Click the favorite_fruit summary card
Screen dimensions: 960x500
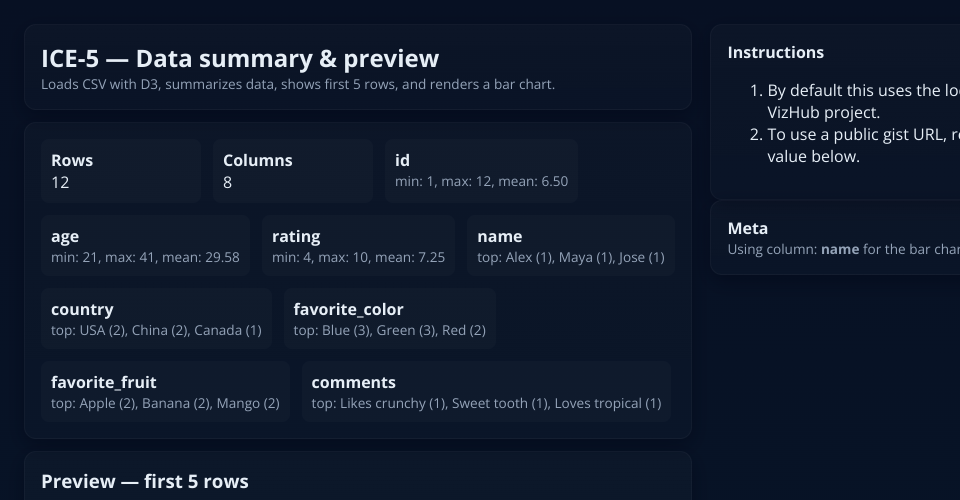pos(165,392)
